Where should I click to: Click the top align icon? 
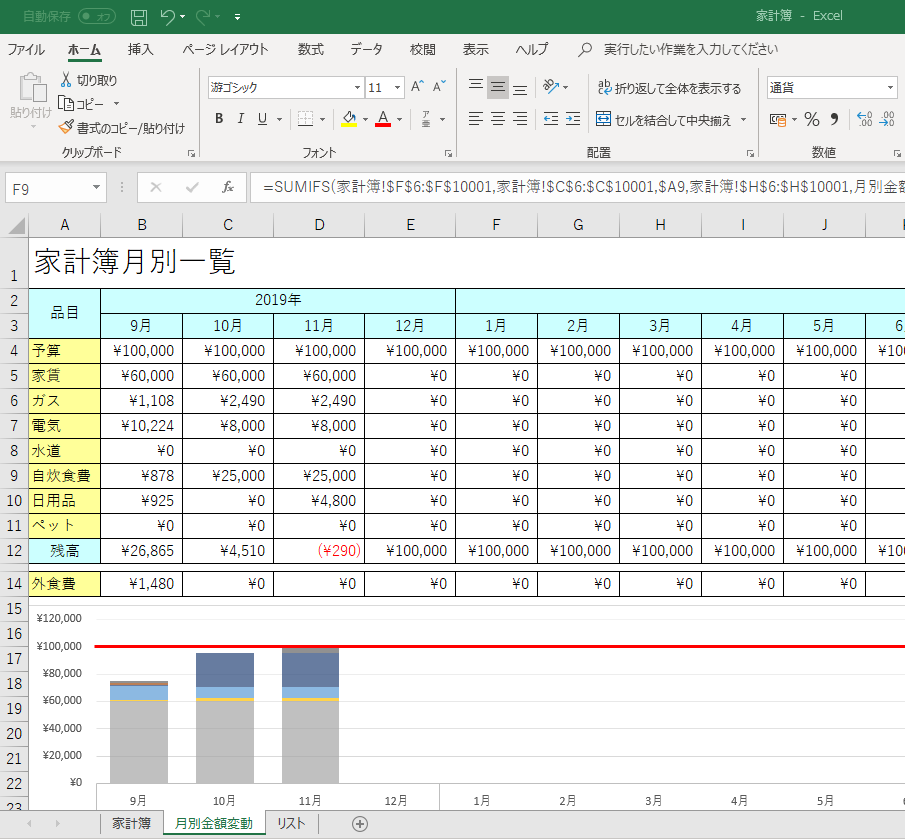[x=476, y=87]
